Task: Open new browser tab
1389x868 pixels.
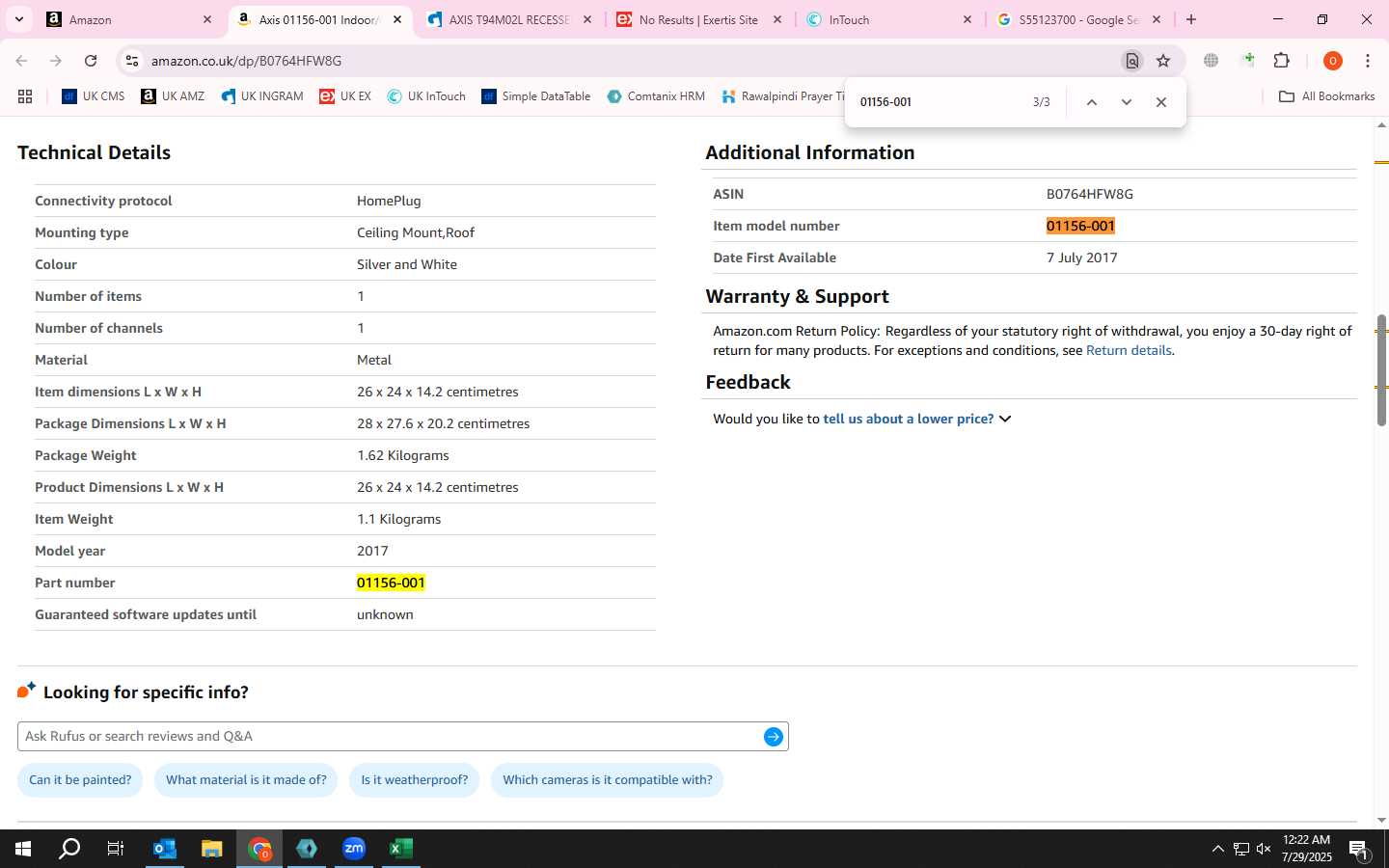Action: 1191,19
